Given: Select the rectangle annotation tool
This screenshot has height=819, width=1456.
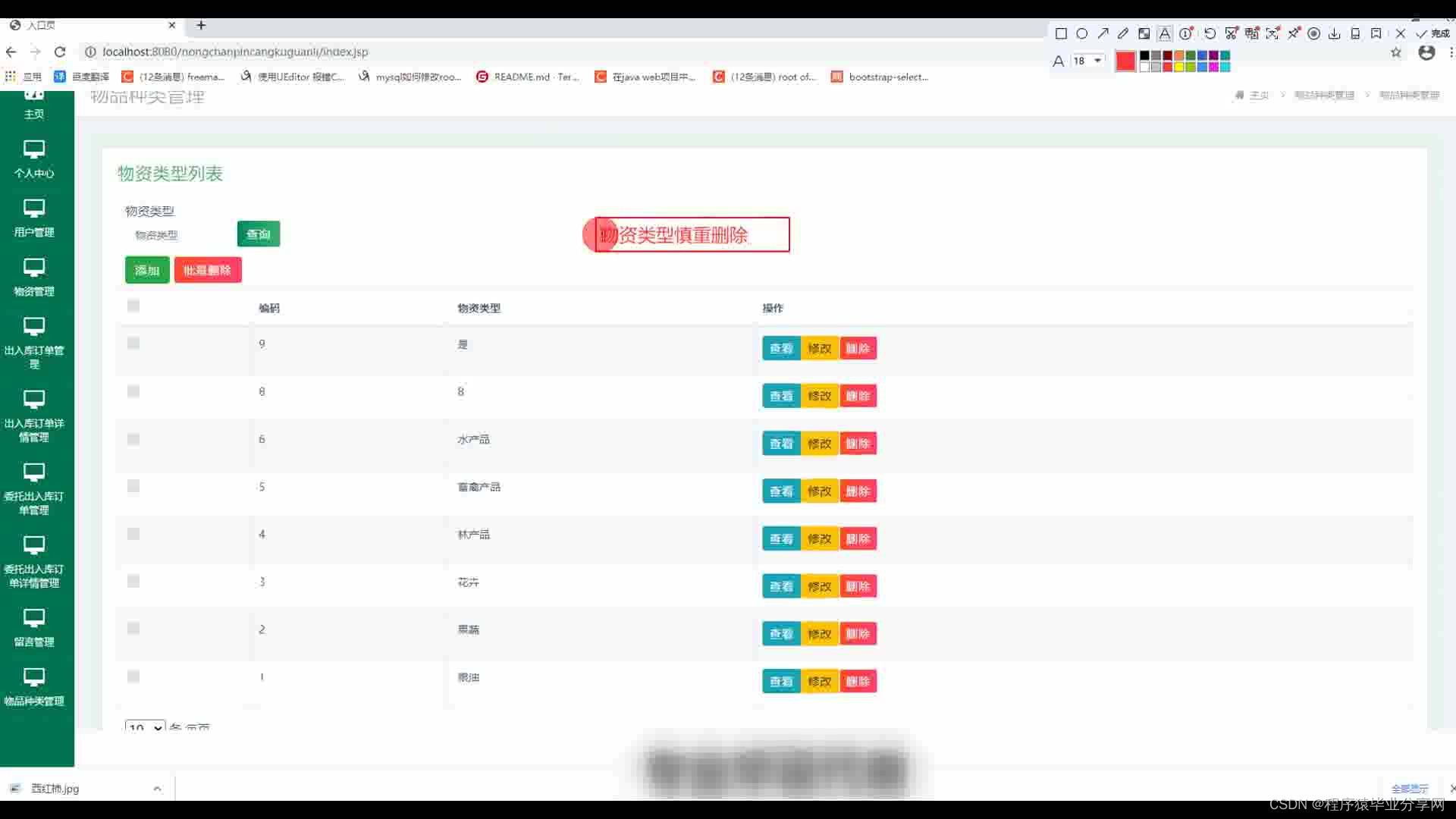Looking at the screenshot, I should (x=1061, y=33).
